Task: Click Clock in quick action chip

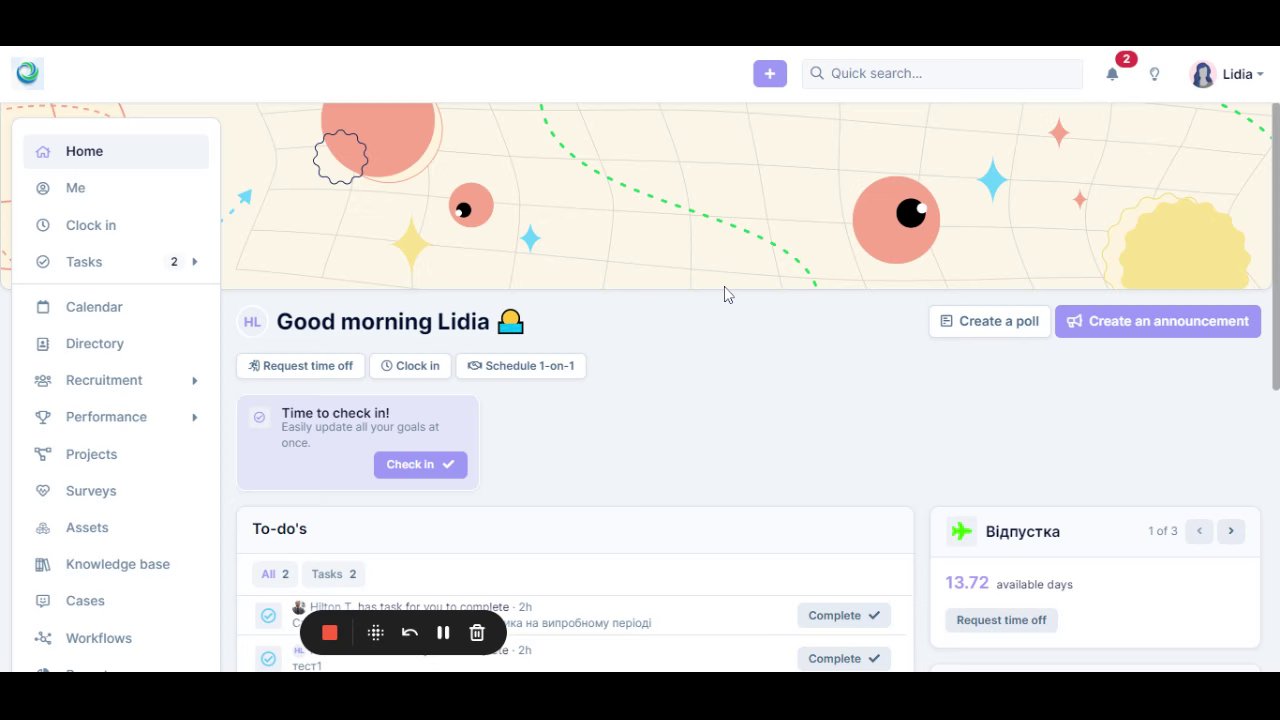Action: (x=410, y=366)
